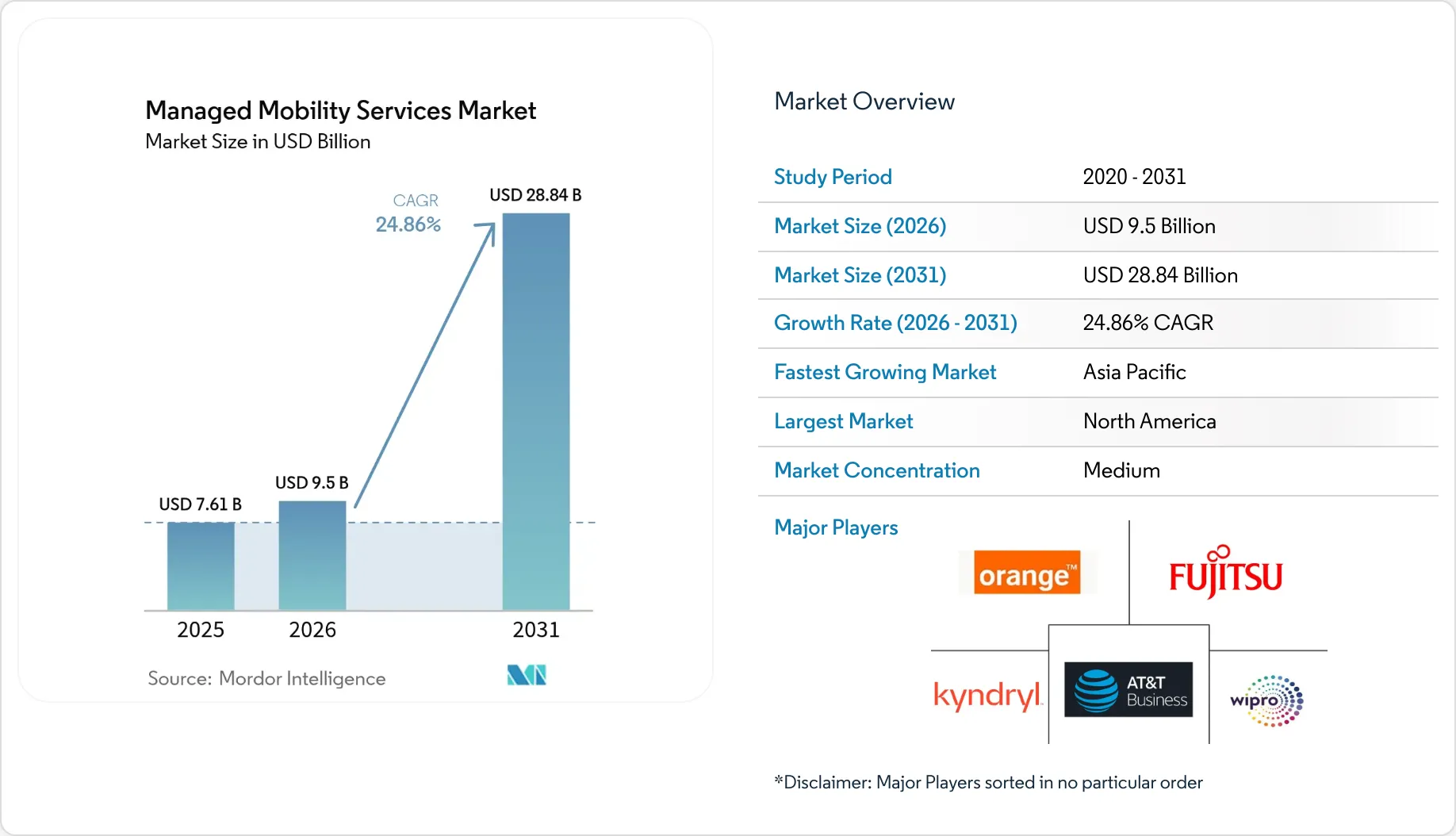Click the 2026 x-axis label
This screenshot has height=836, width=1456.
[312, 630]
